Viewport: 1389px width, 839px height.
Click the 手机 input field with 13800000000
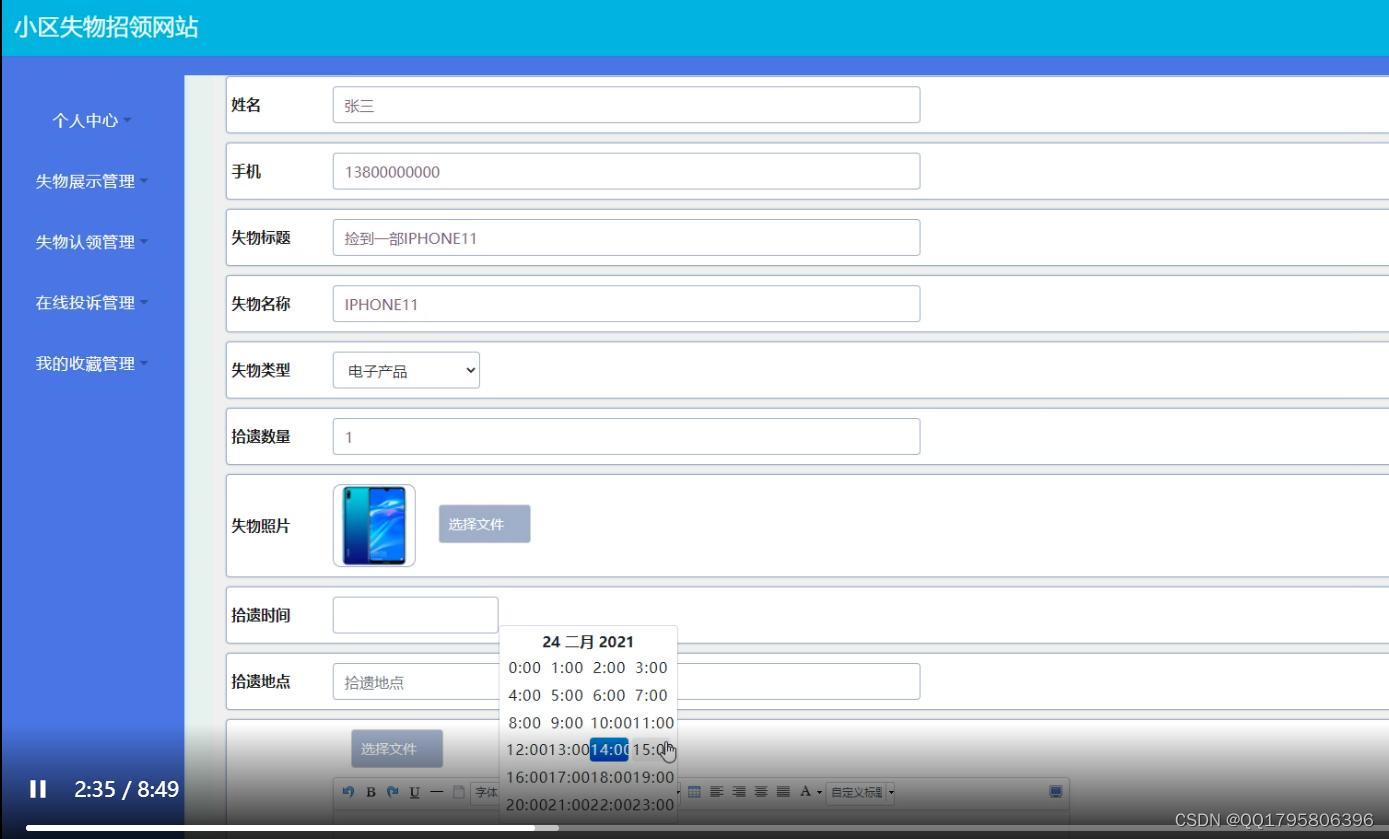click(626, 171)
